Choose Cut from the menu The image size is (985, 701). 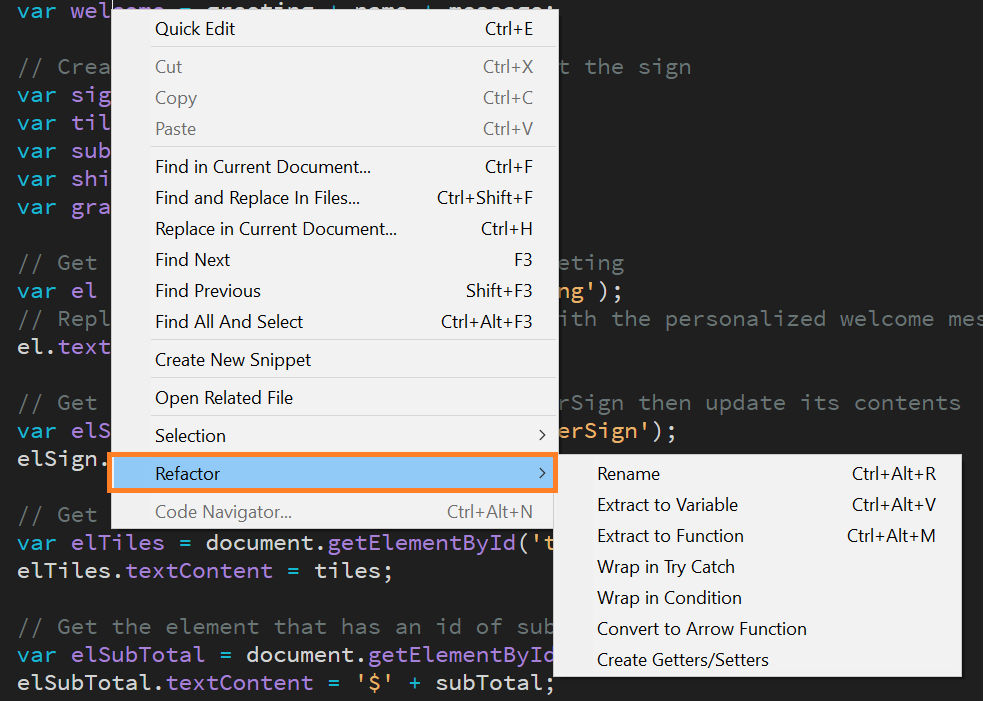pos(168,66)
